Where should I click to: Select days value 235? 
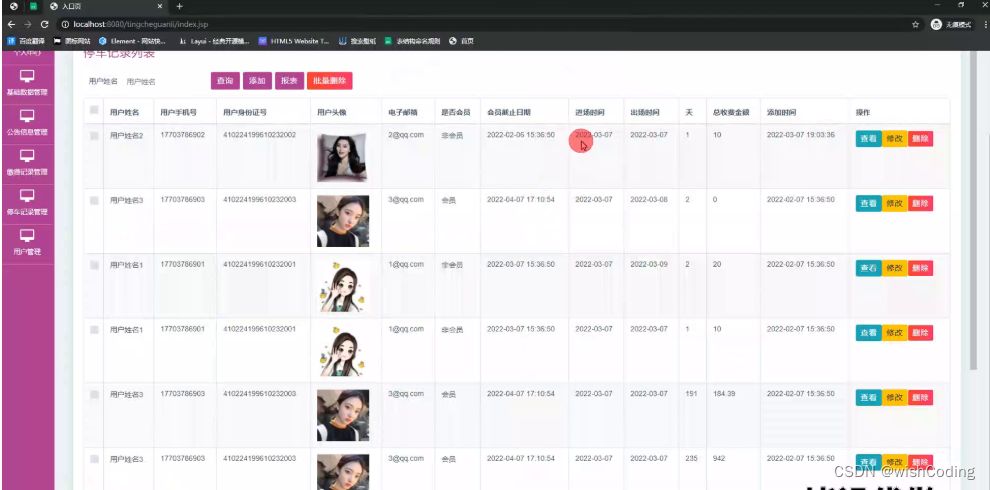pos(691,458)
